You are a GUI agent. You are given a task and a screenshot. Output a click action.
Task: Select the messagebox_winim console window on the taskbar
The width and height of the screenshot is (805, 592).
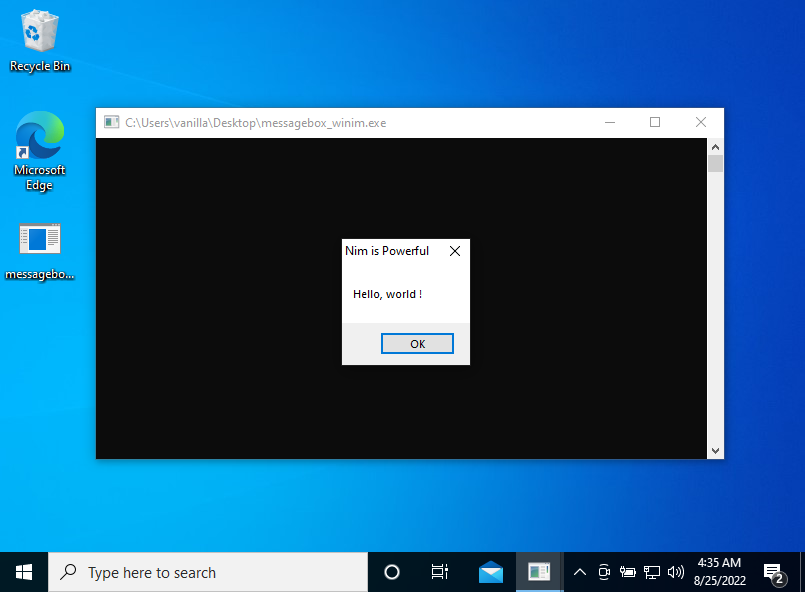click(x=539, y=571)
